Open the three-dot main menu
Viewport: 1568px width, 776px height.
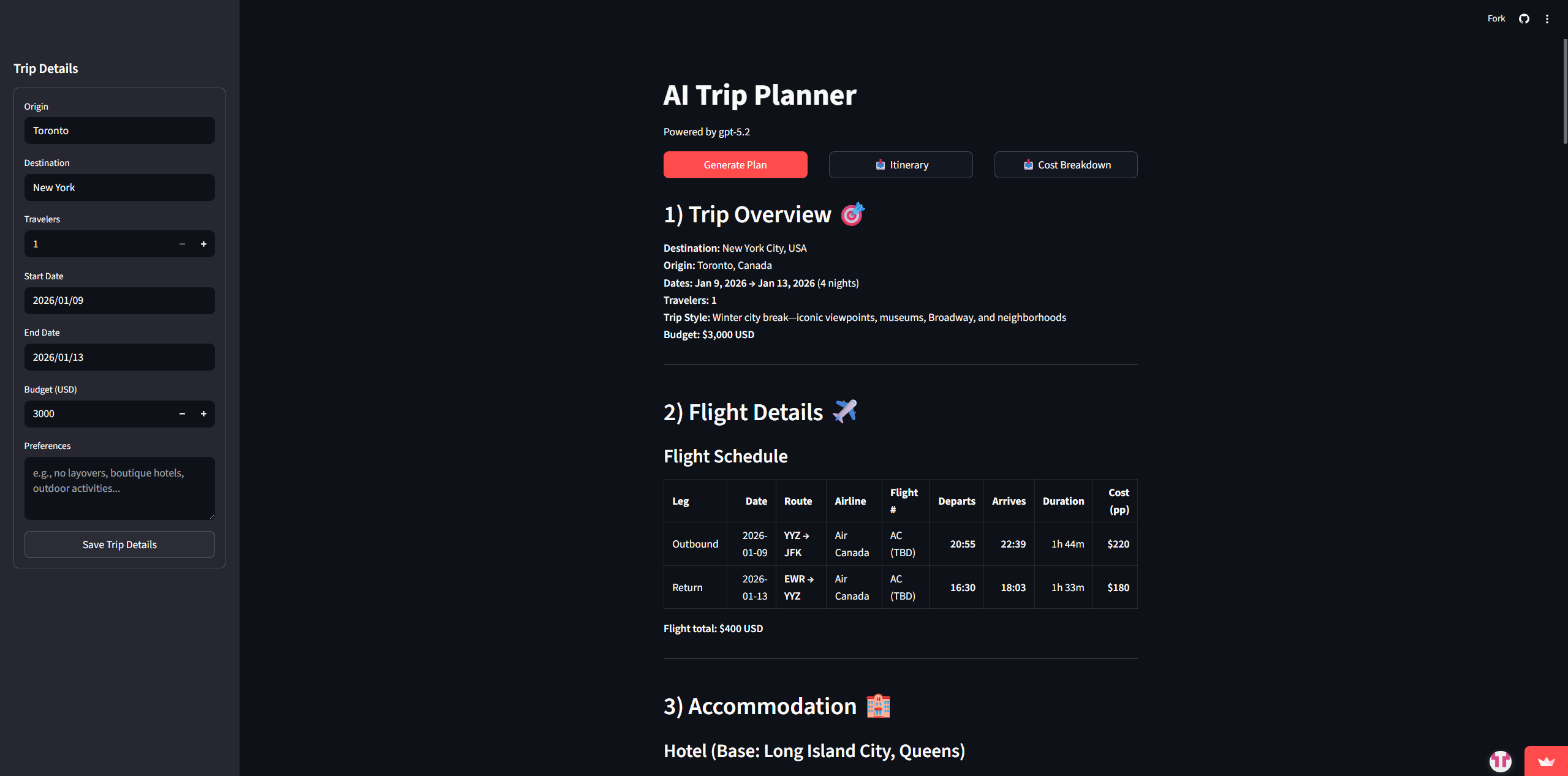point(1547,19)
